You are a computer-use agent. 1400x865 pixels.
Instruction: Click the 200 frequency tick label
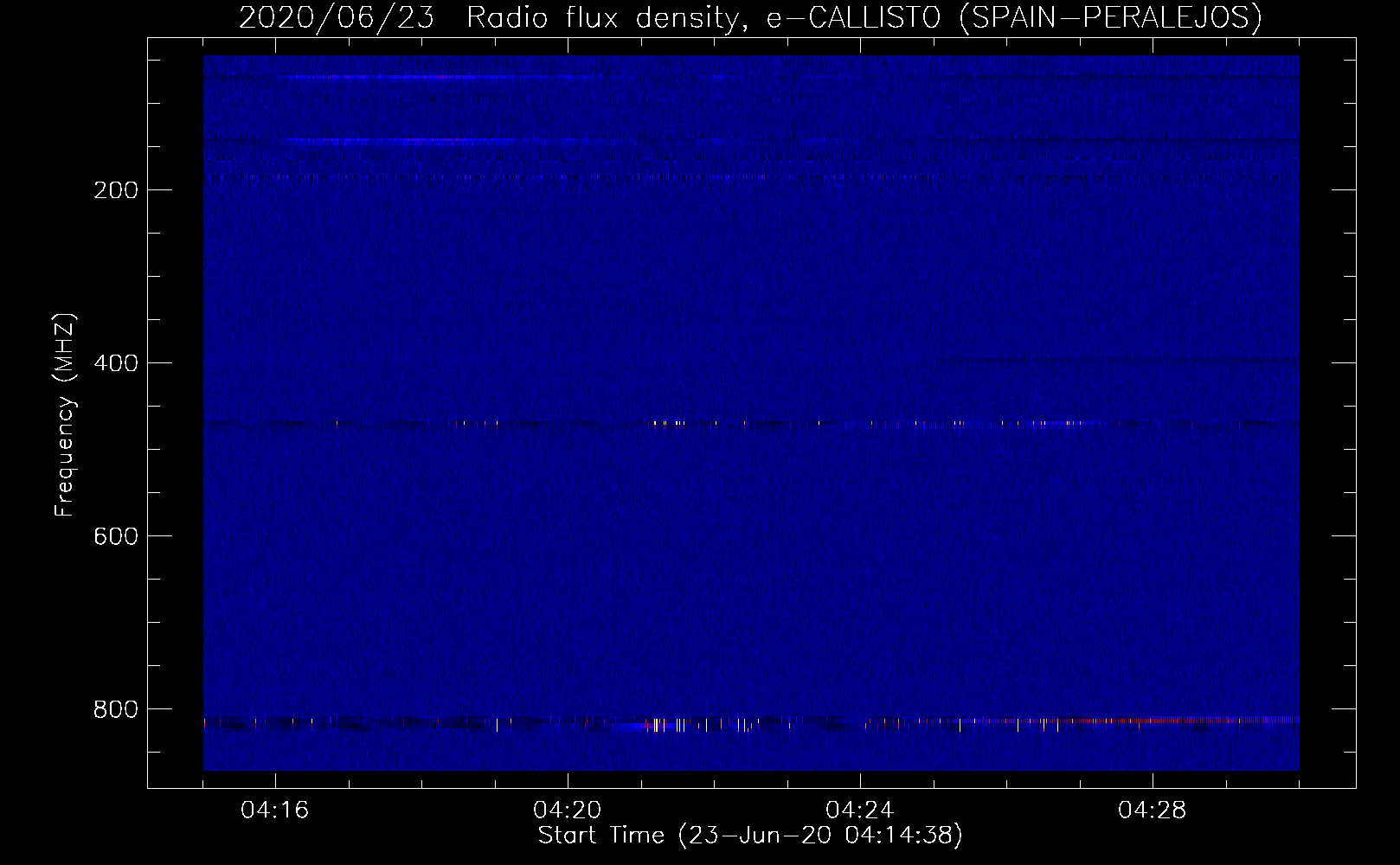116,190
